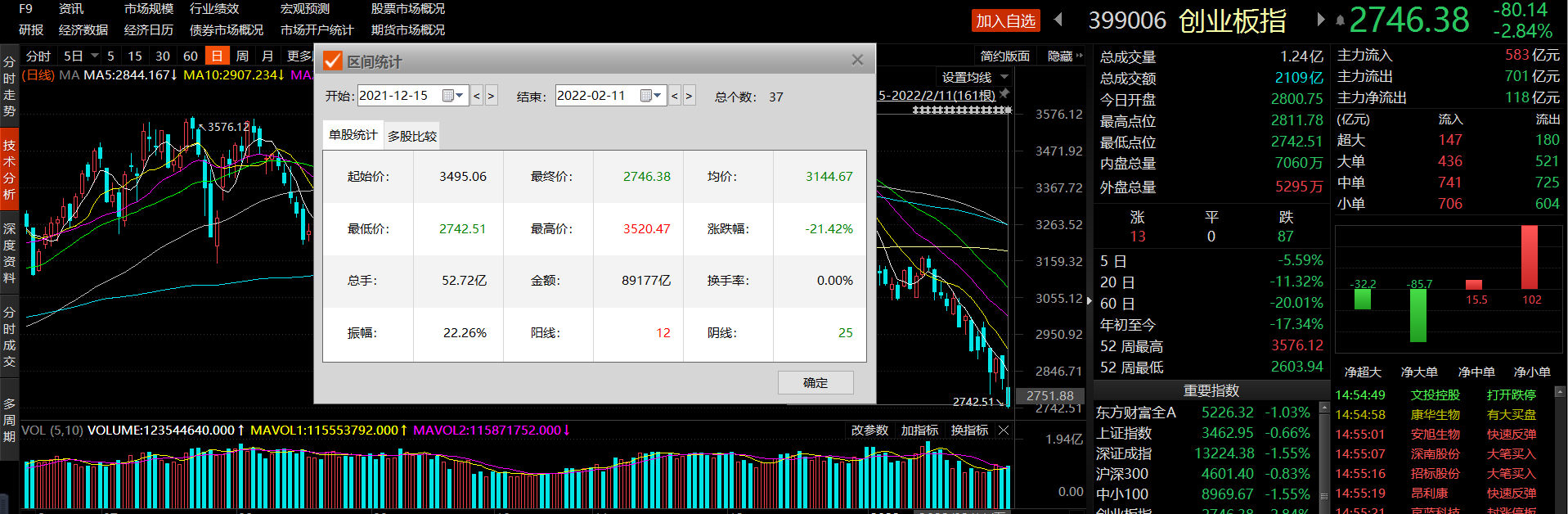The height and width of the screenshot is (514, 1568).
Task: Go to next stock with right arrow
Action: 1320,20
